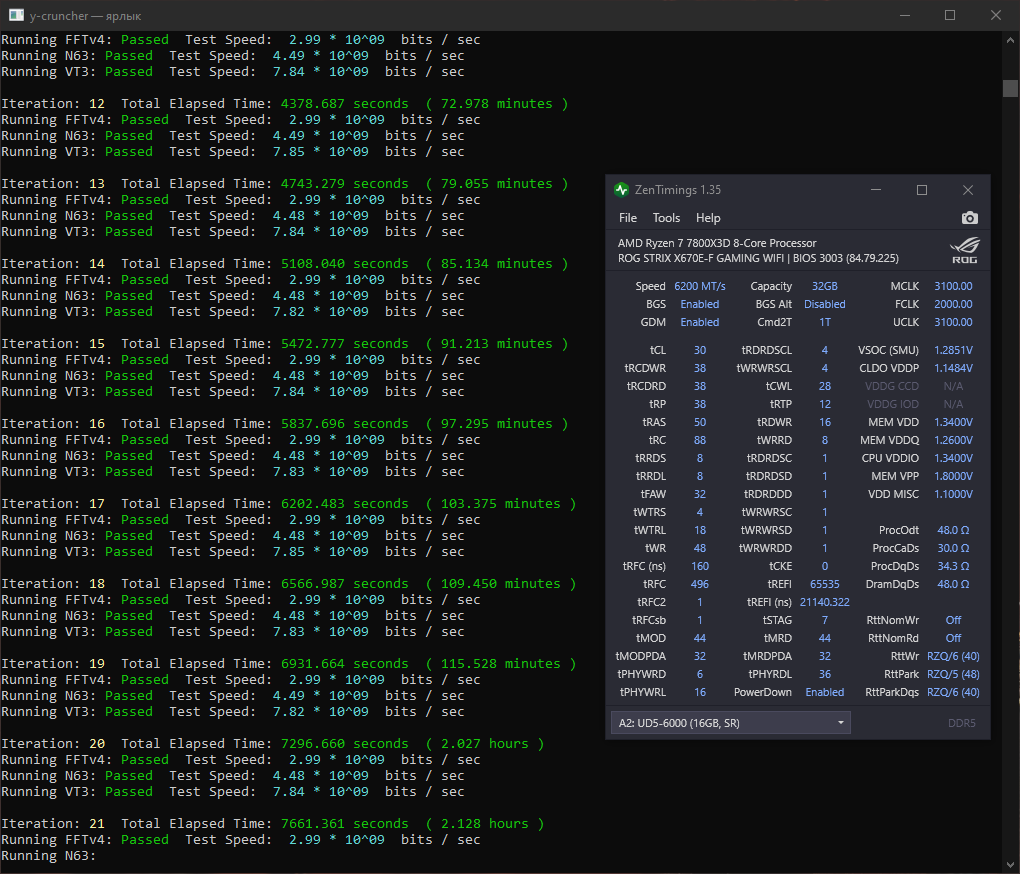Click the ROG logo in ZenTimings
The height and width of the screenshot is (874, 1020).
click(x=964, y=250)
